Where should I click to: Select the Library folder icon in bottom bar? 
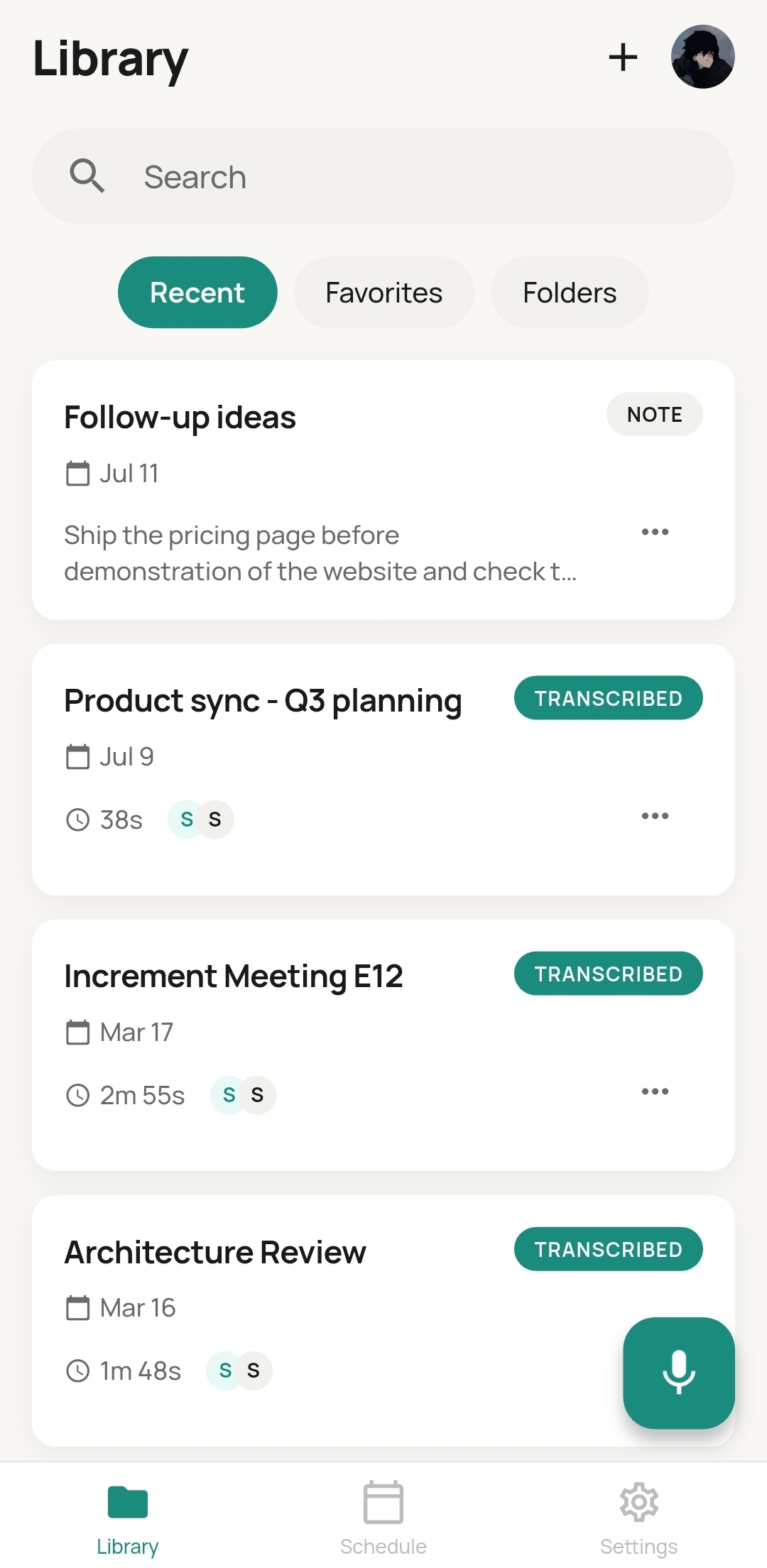click(128, 1502)
